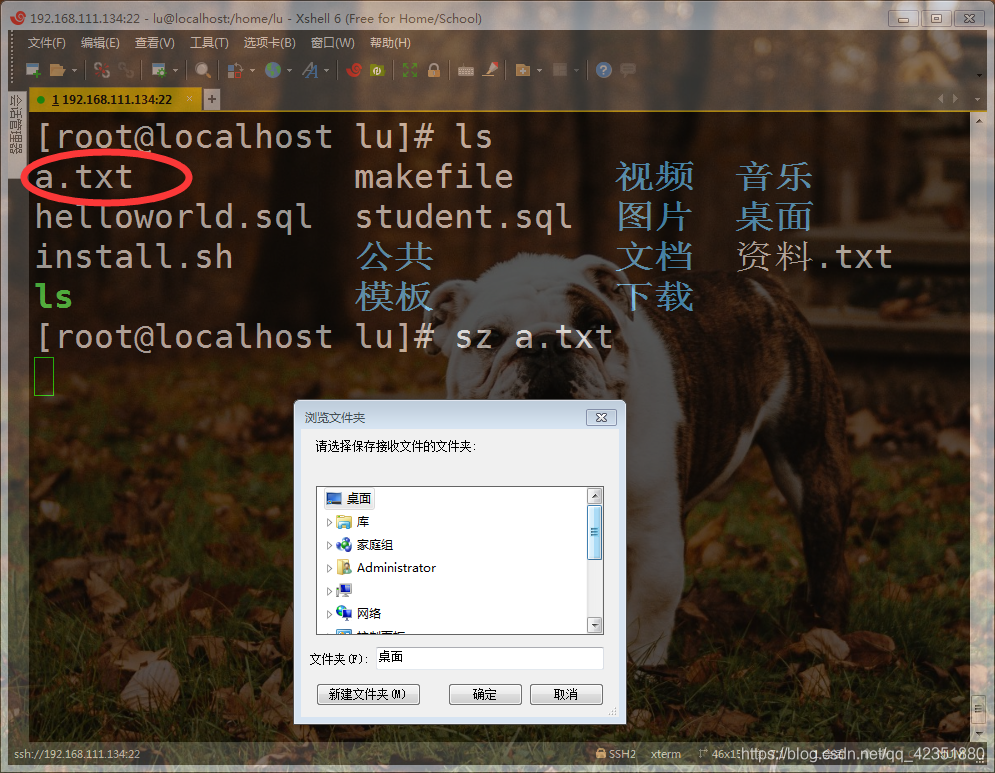Click the chat bubble feedback icon

628,70
